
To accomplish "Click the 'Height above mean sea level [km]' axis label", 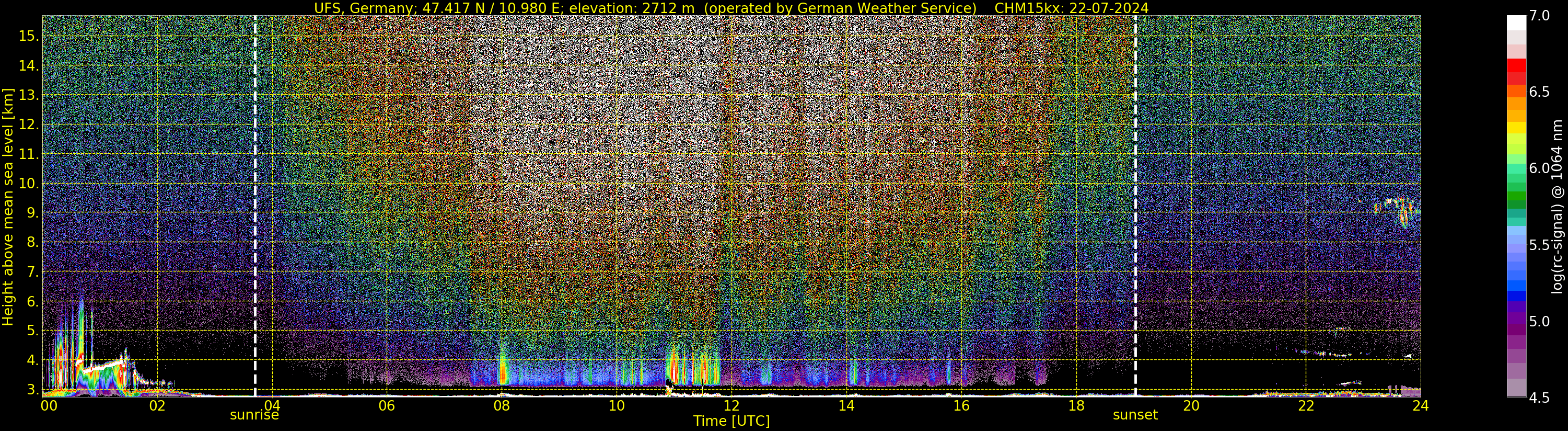I will pyautogui.click(x=8, y=207).
